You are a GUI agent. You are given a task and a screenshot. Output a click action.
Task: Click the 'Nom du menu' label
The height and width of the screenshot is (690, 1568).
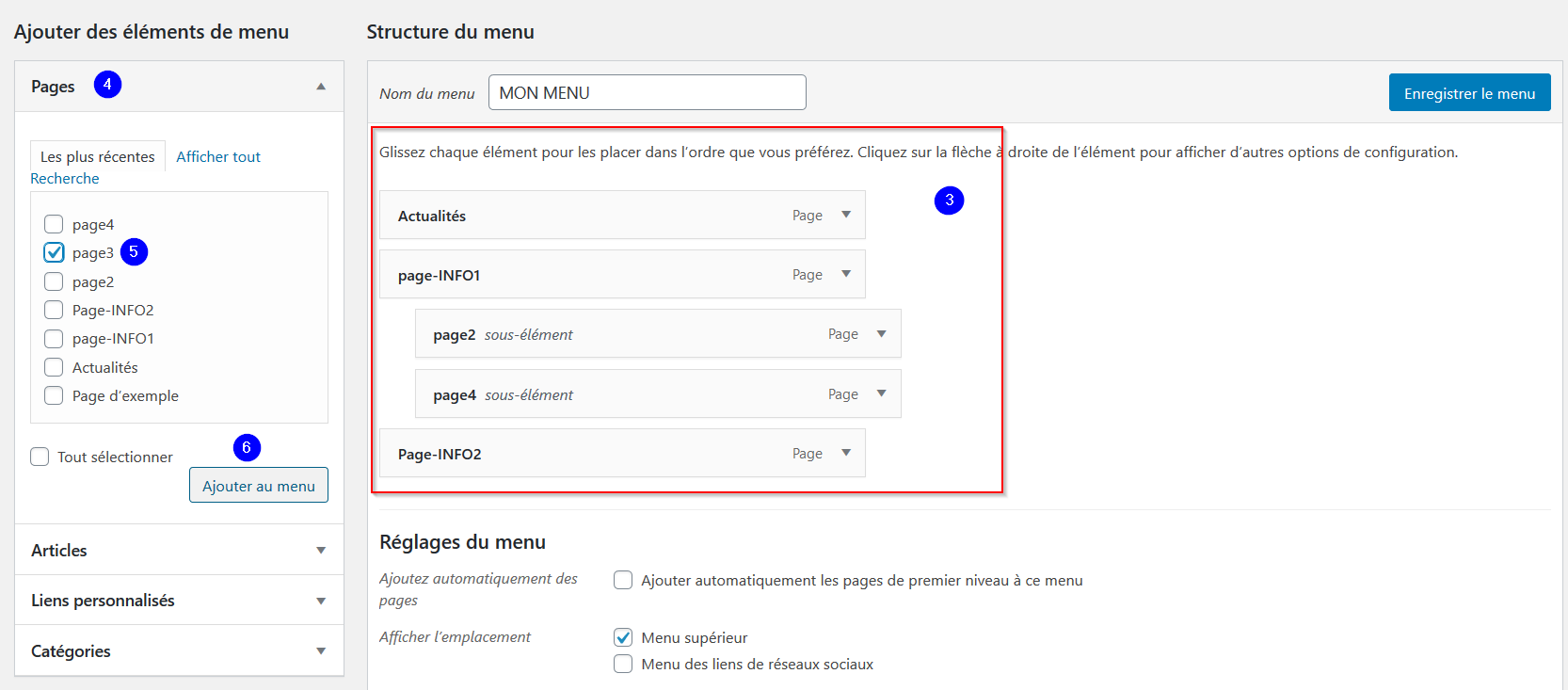pos(426,93)
